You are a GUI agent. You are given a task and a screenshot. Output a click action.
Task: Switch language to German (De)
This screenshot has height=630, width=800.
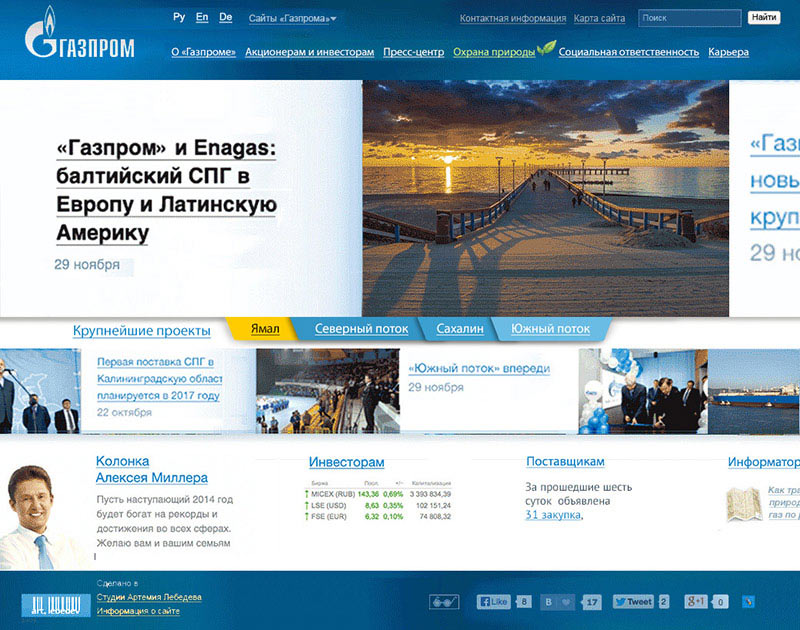point(226,17)
